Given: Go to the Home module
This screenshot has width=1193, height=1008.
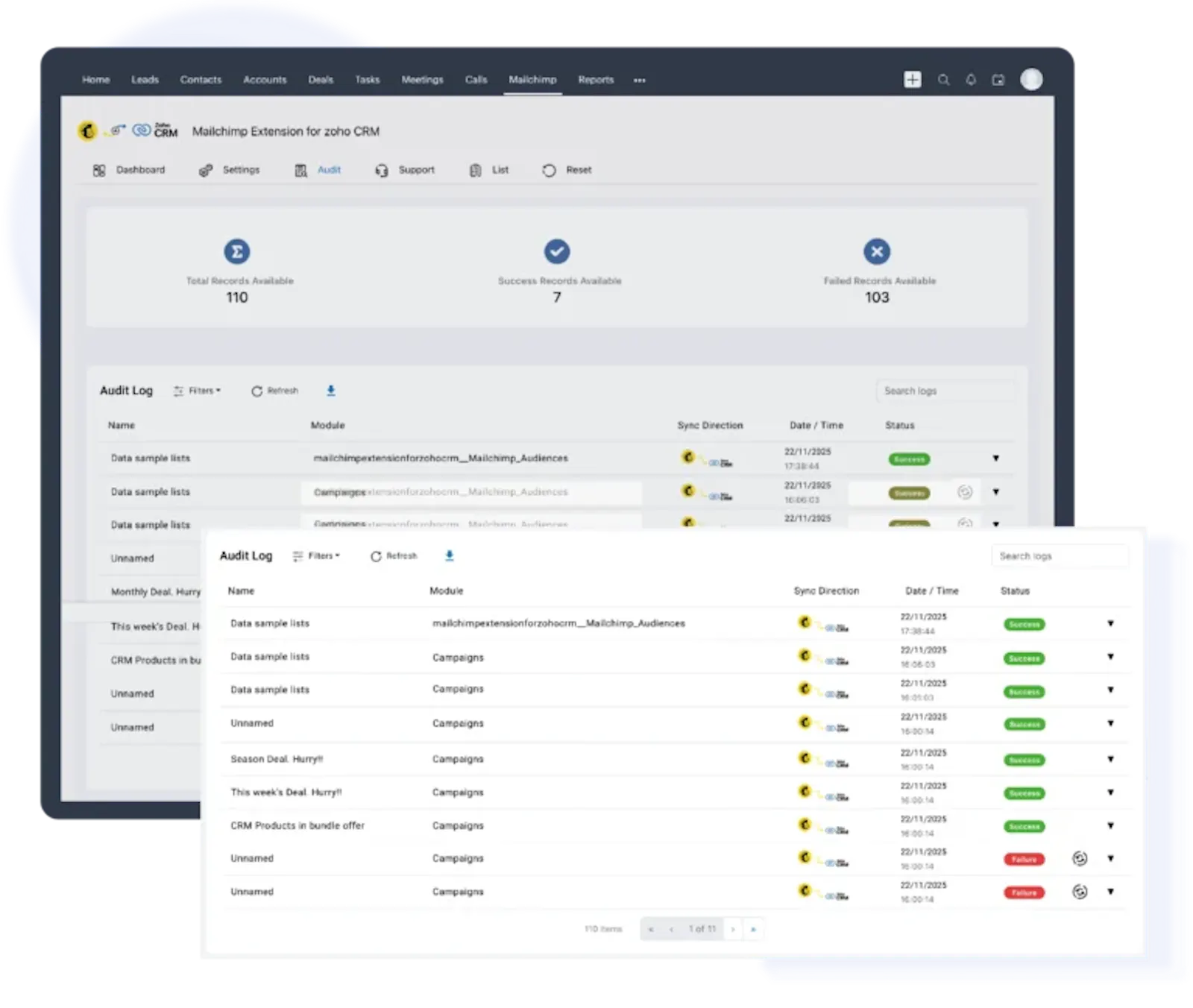Looking at the screenshot, I should tap(95, 80).
